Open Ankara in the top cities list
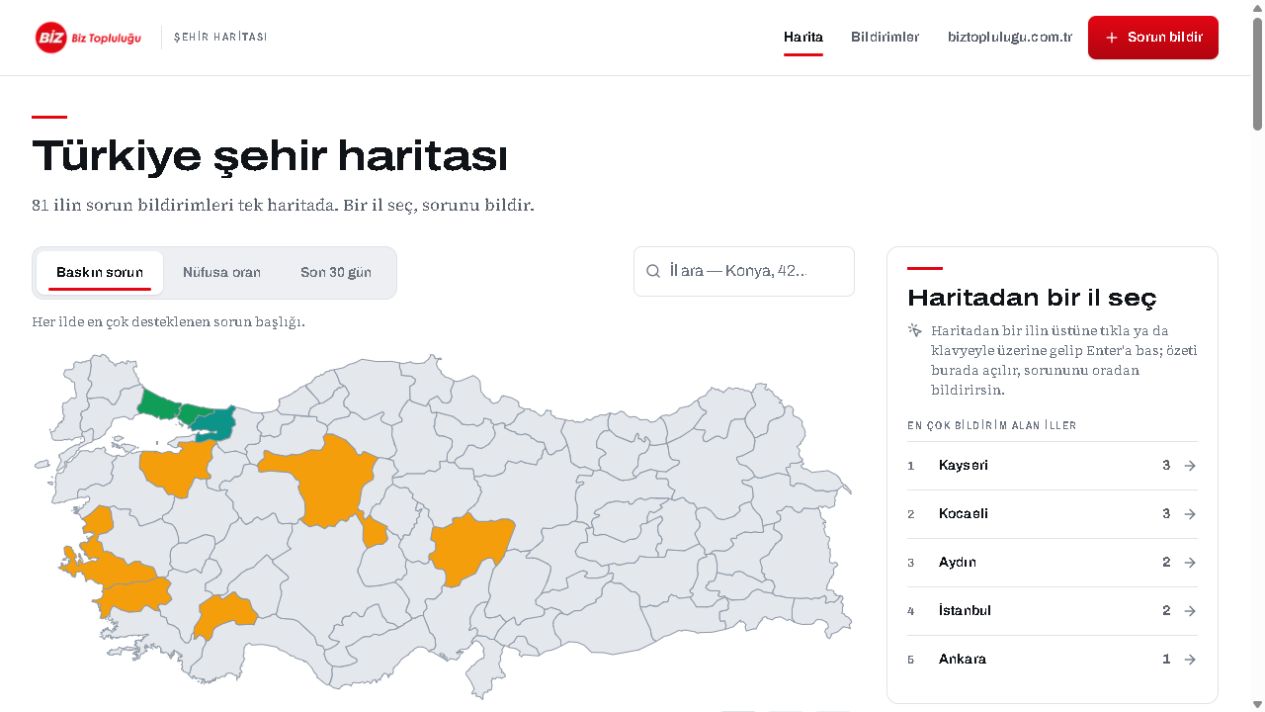The image size is (1265, 712). tap(1052, 659)
